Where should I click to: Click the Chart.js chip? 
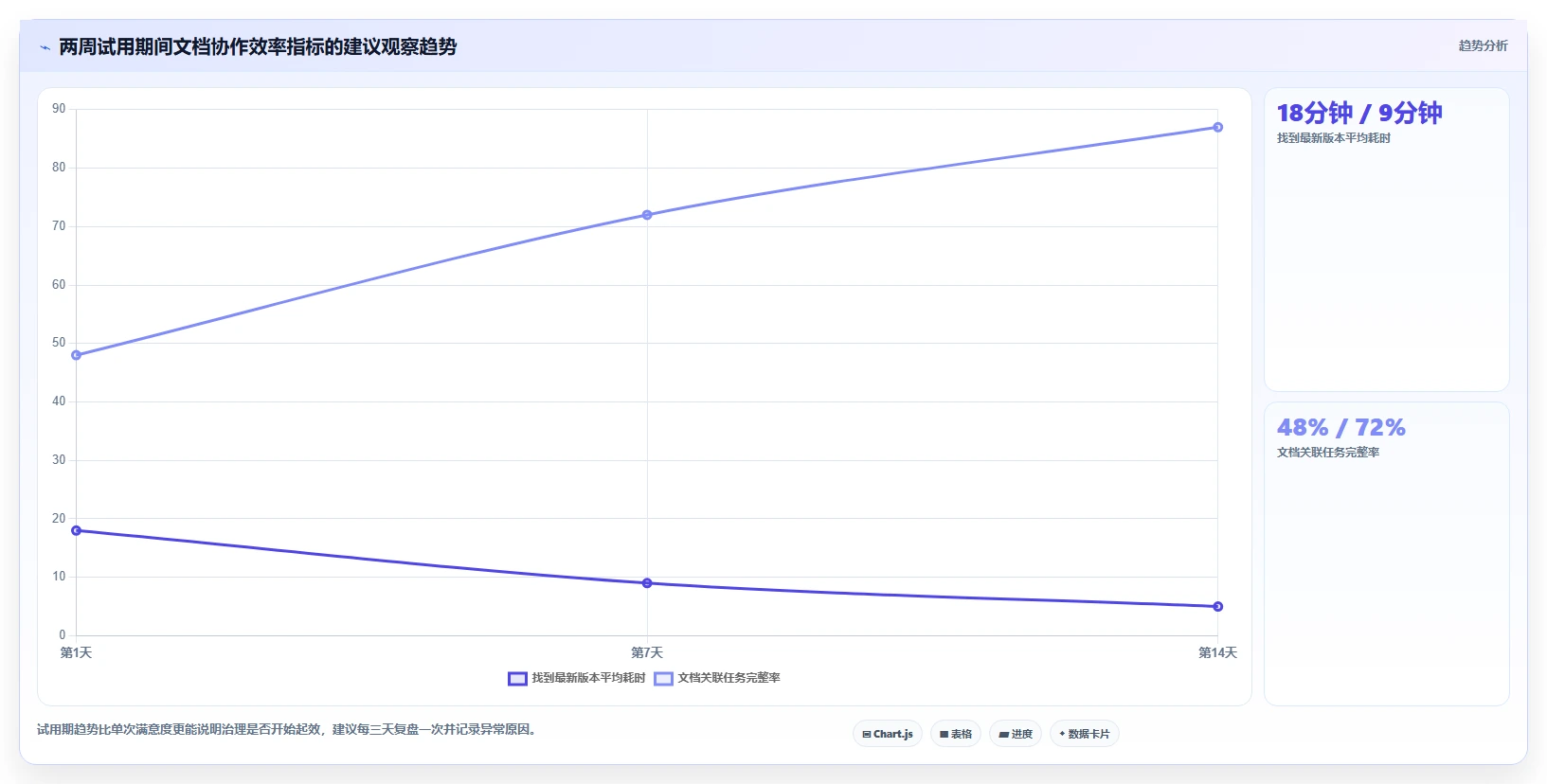click(888, 734)
